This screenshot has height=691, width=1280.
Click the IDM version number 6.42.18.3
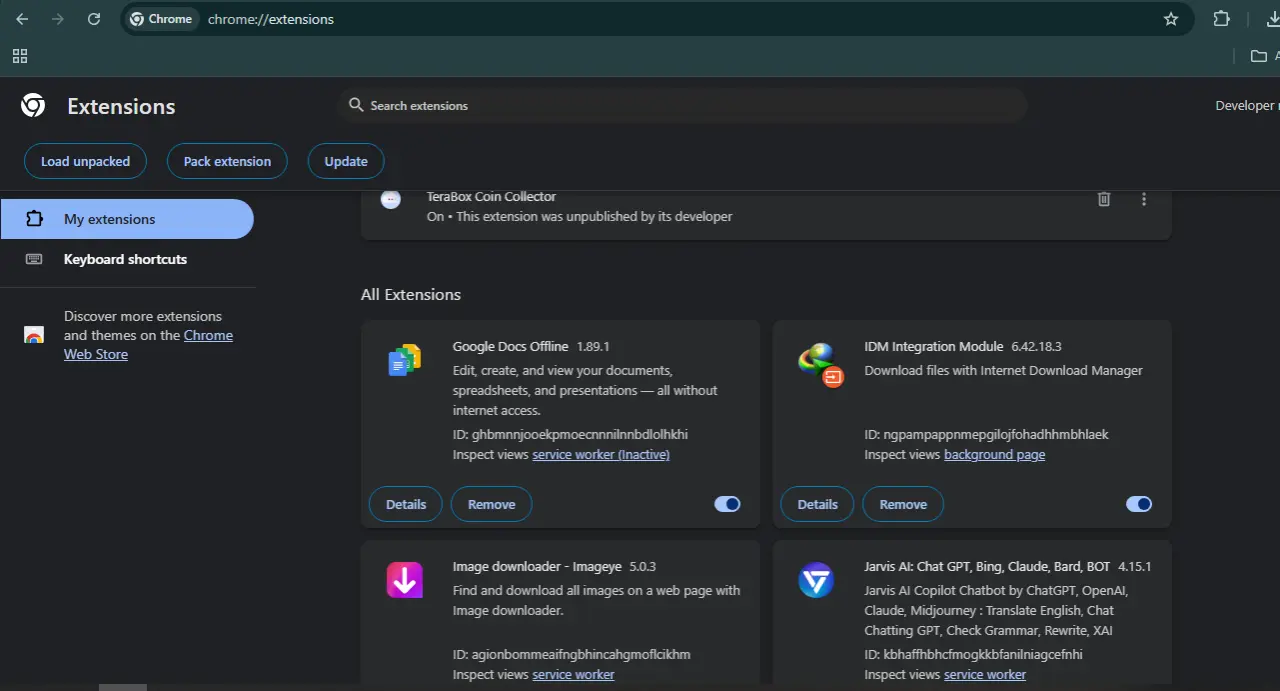(x=1036, y=346)
